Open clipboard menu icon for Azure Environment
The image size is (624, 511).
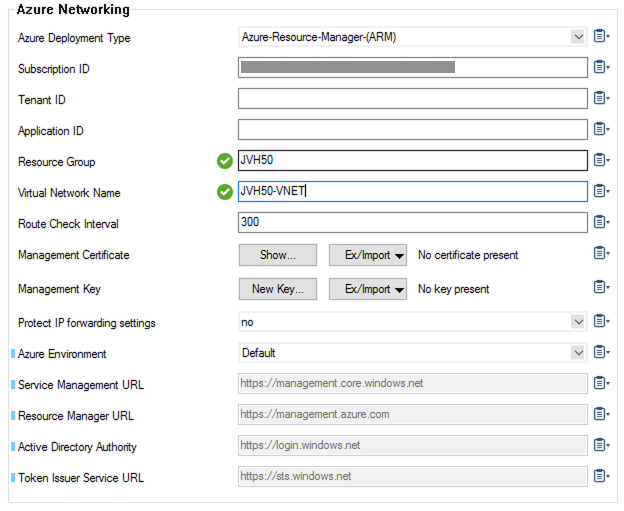[601, 352]
